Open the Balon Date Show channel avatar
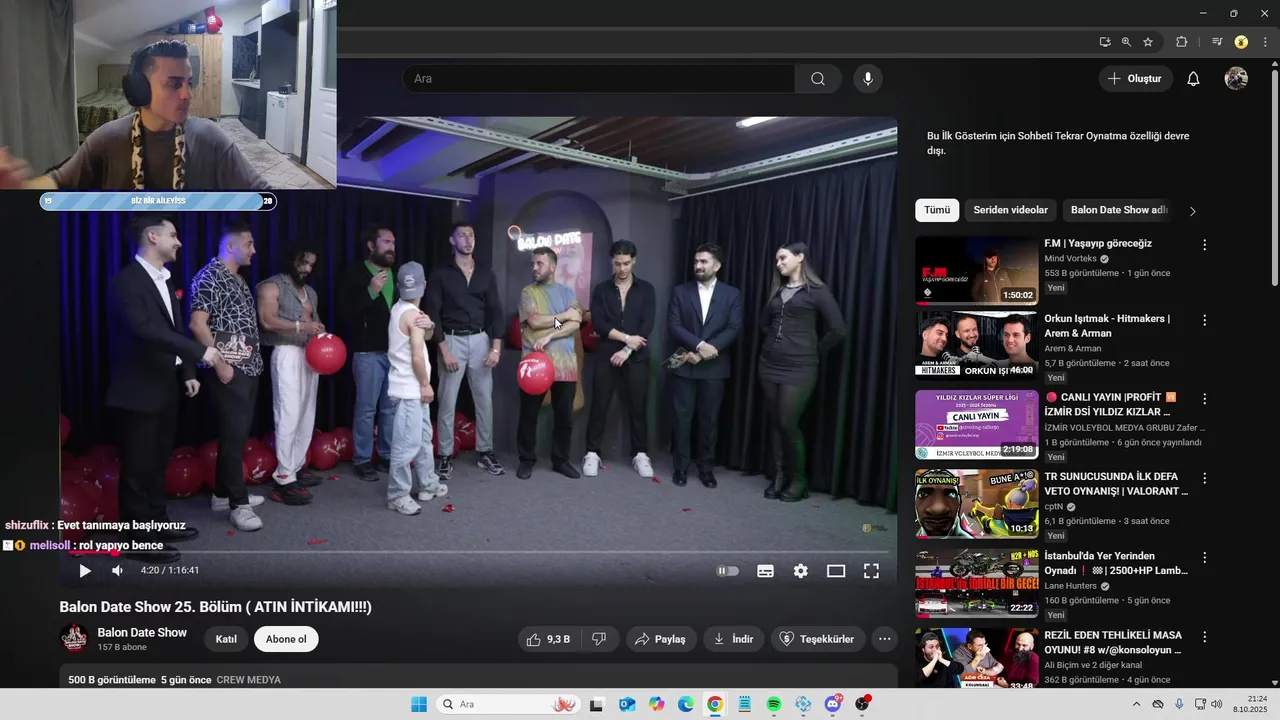 pyautogui.click(x=74, y=639)
